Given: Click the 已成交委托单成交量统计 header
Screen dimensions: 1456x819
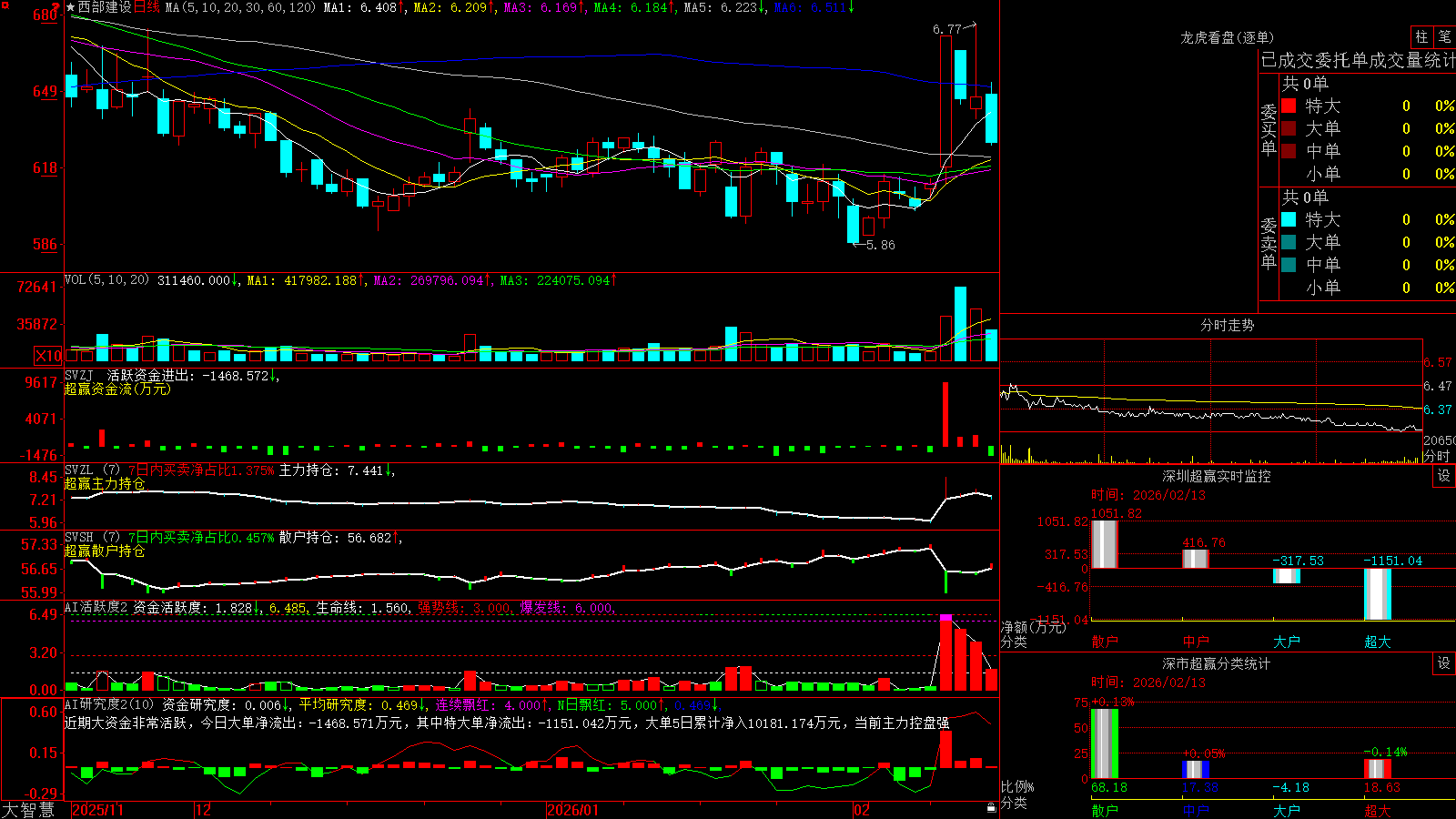Looking at the screenshot, I should [x=1358, y=60].
